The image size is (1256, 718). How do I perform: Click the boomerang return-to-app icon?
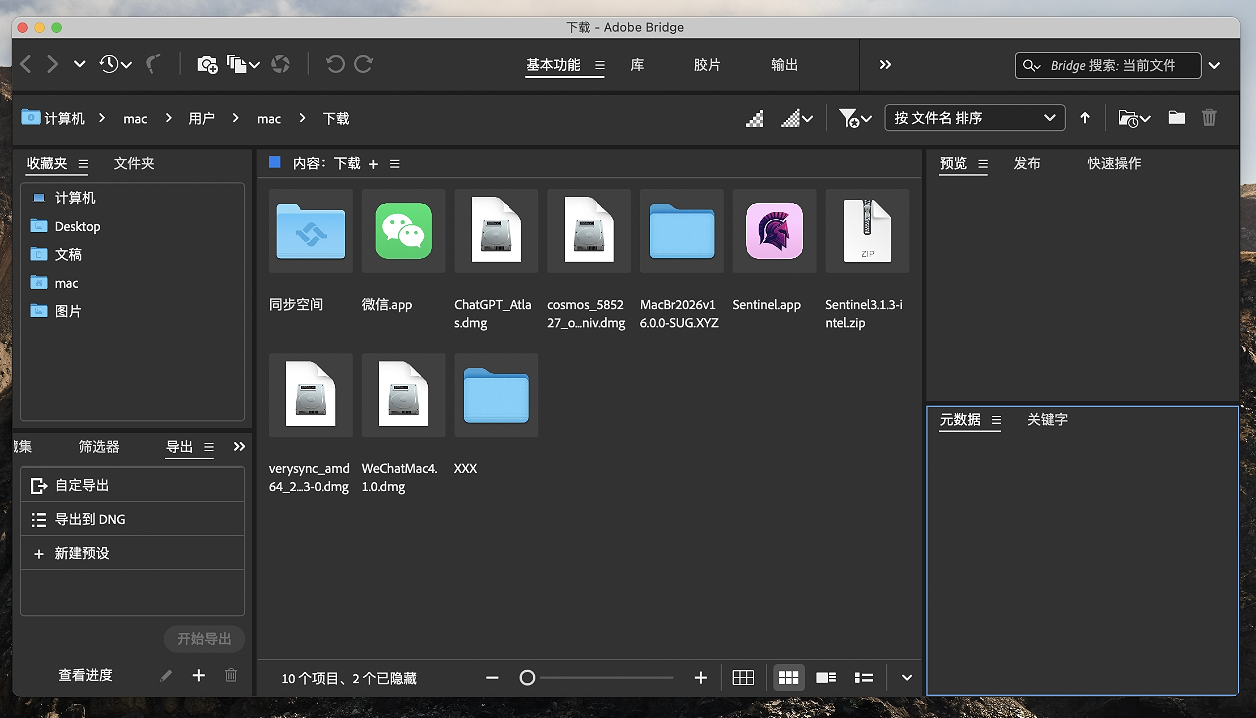pos(152,64)
